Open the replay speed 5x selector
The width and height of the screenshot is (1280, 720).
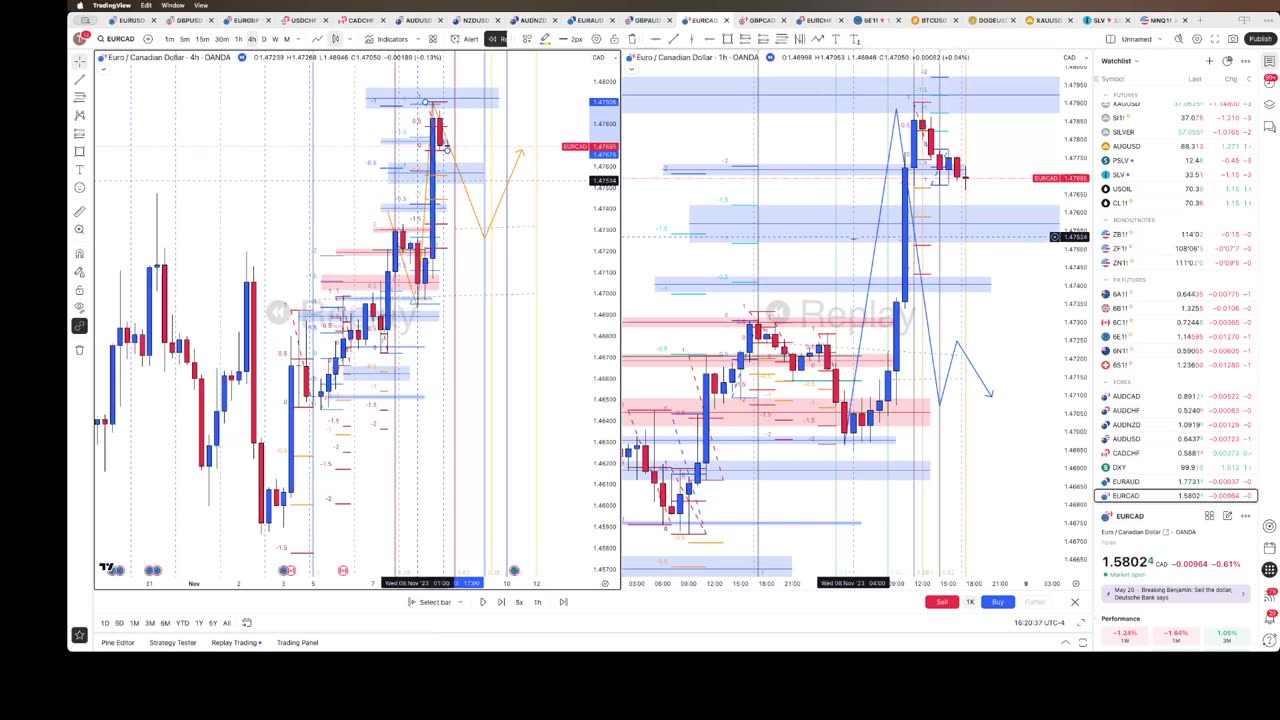tap(519, 602)
